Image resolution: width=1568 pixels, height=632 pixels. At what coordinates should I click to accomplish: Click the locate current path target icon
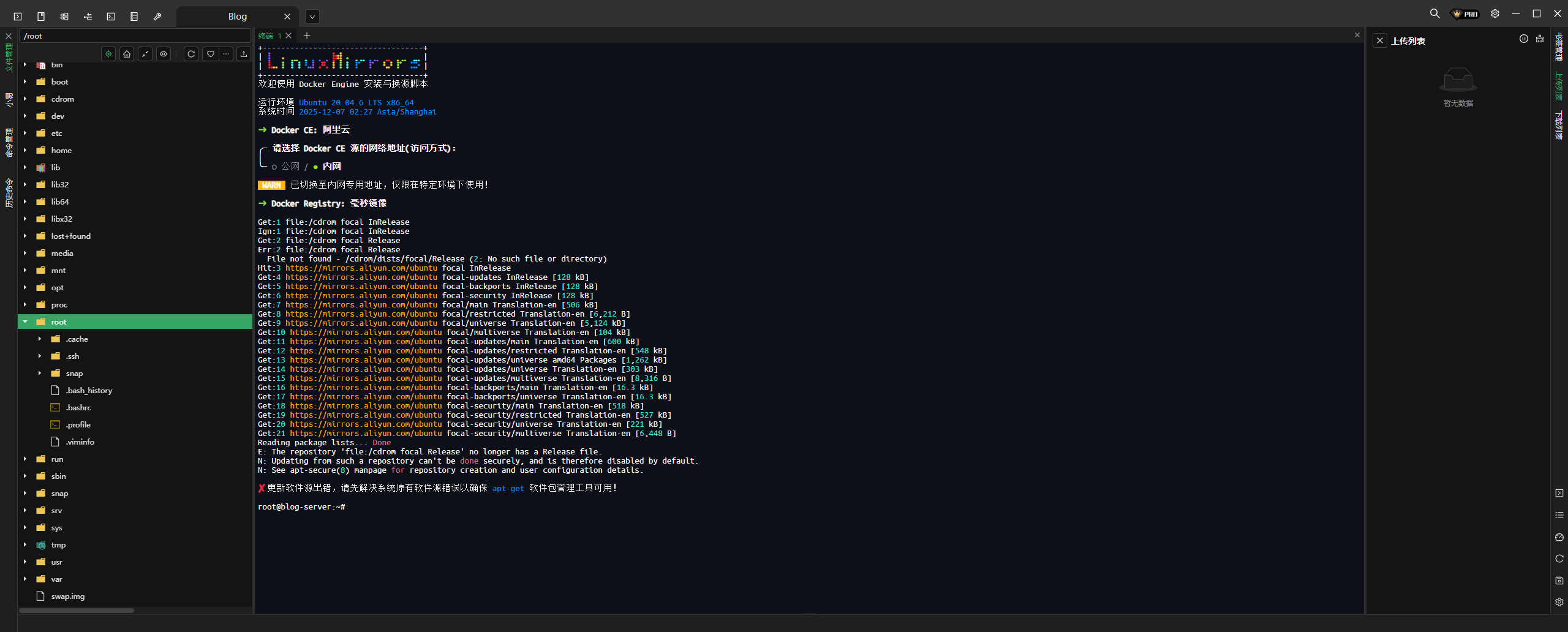pyautogui.click(x=108, y=54)
